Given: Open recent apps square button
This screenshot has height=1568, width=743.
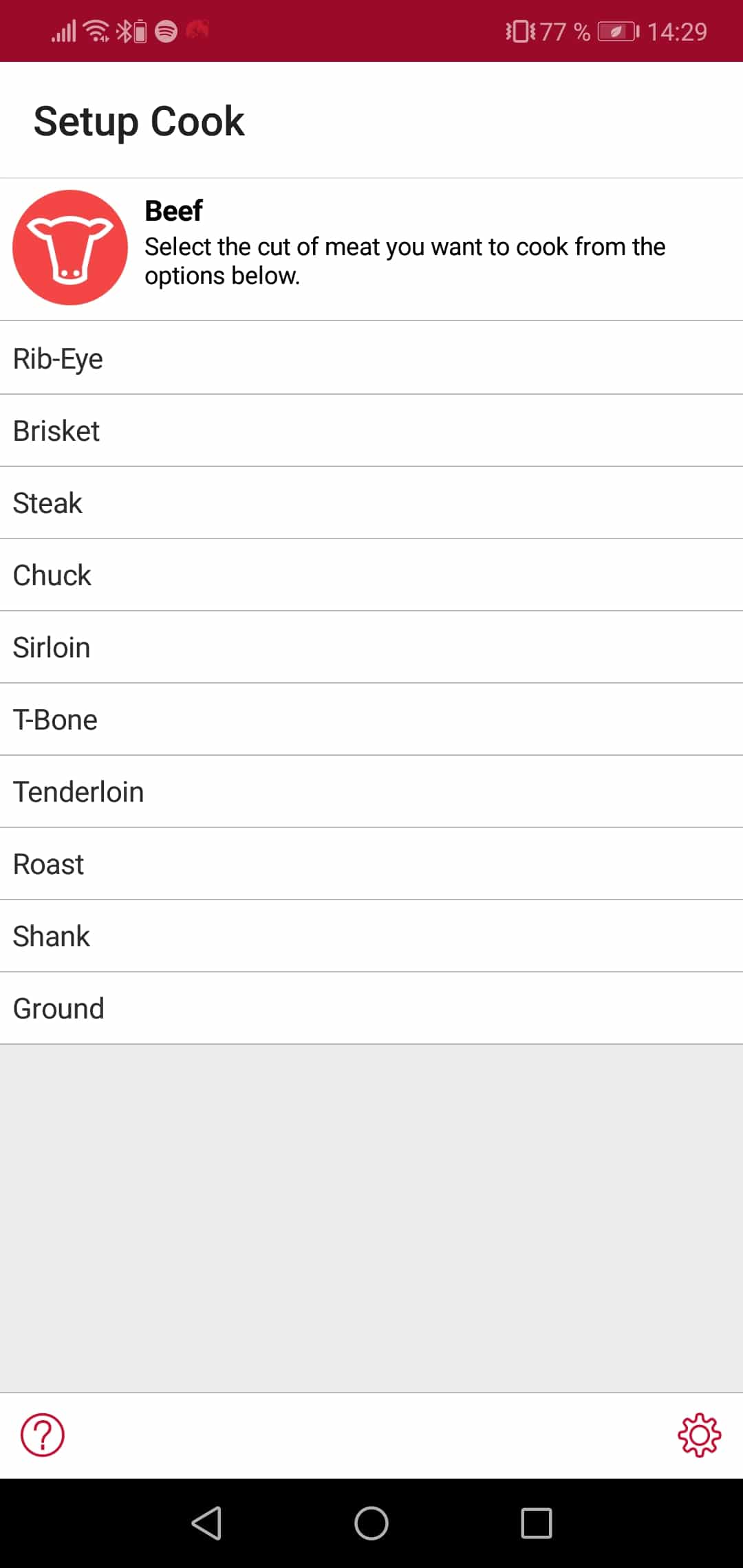Looking at the screenshot, I should coord(537,1523).
